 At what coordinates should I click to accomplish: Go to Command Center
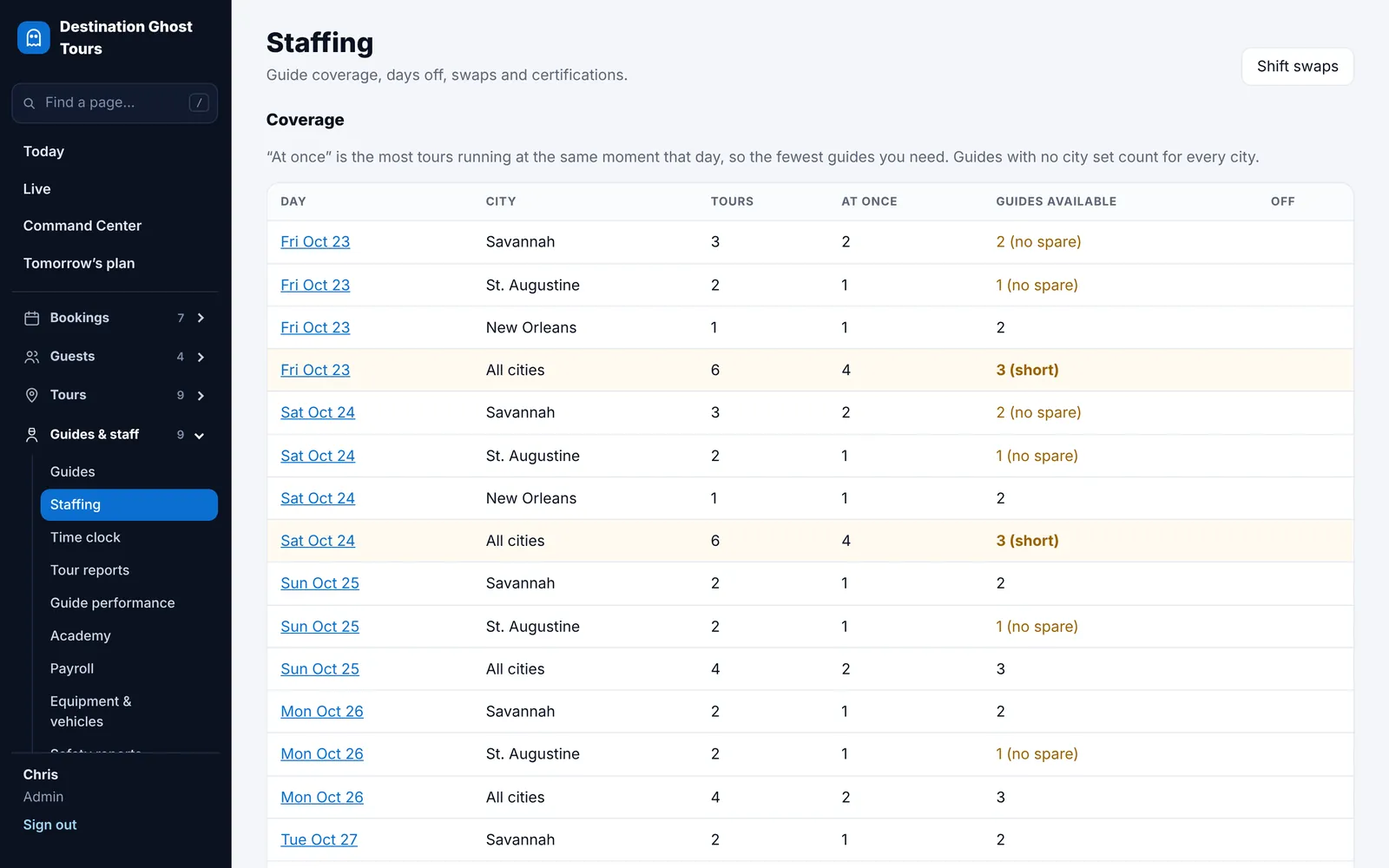point(82,226)
